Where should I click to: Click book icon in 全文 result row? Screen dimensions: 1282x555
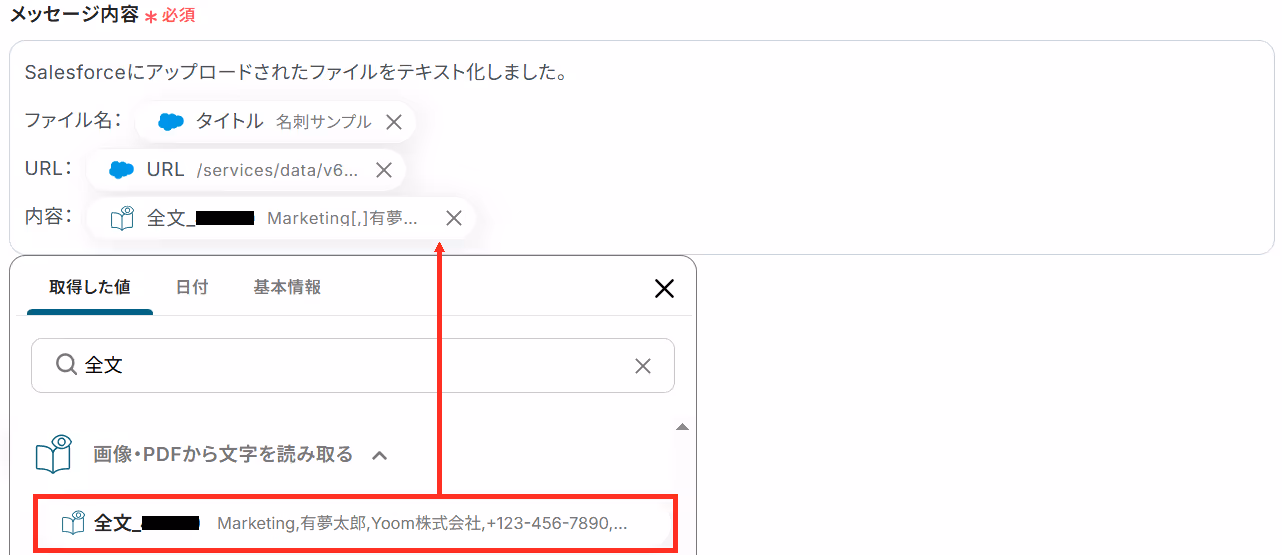[73, 522]
